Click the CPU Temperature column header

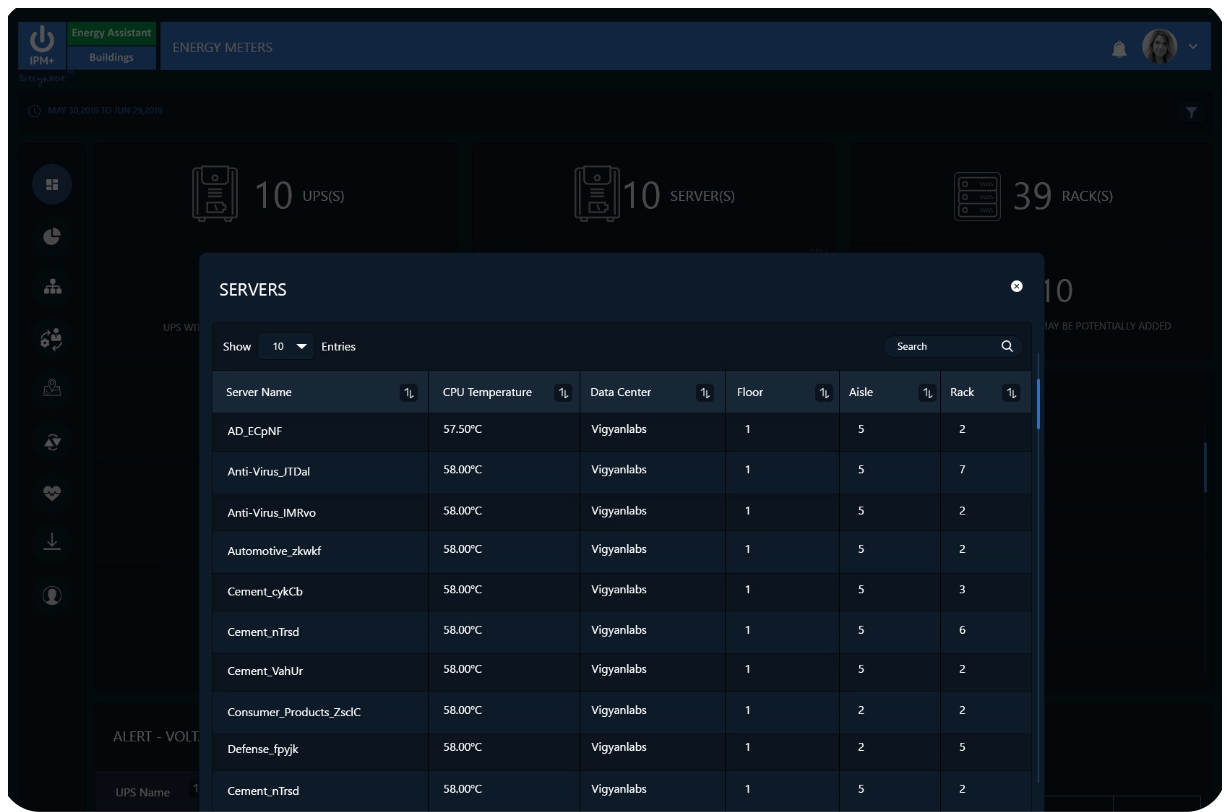(504, 393)
